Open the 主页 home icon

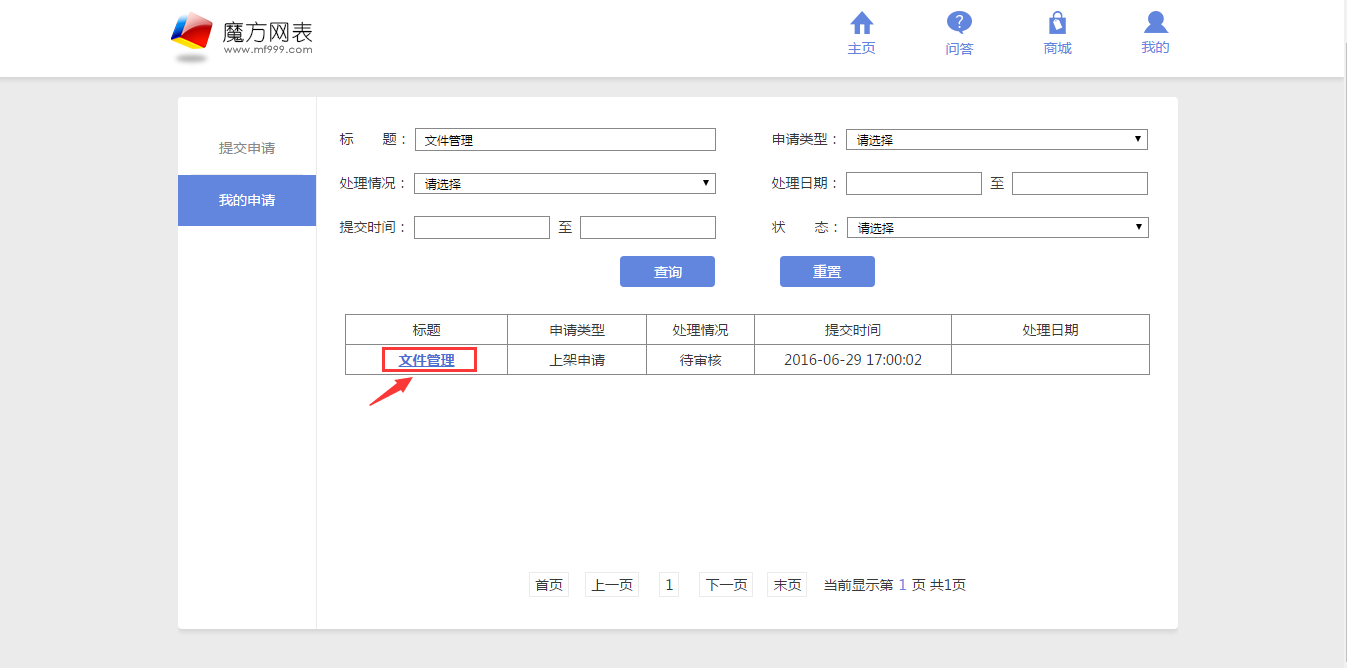(862, 23)
